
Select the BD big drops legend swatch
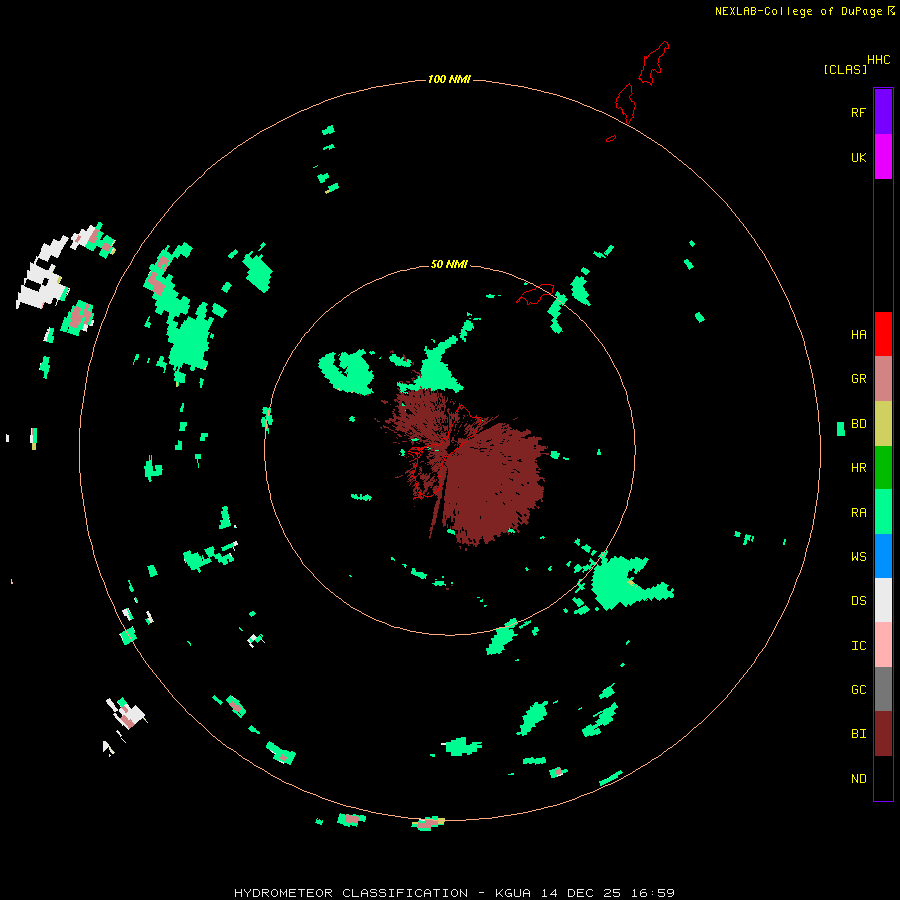[883, 424]
